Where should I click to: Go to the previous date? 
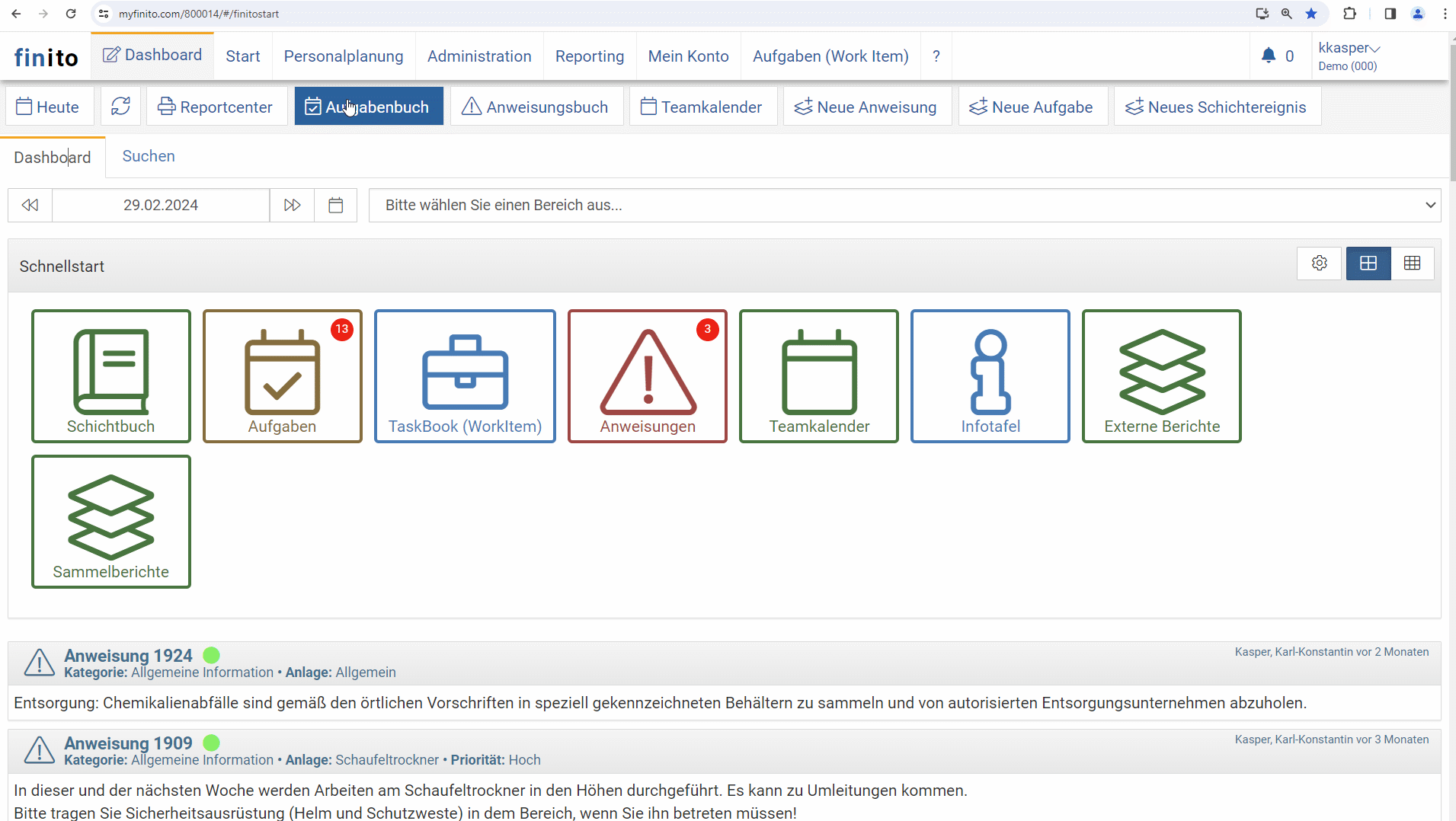[30, 206]
